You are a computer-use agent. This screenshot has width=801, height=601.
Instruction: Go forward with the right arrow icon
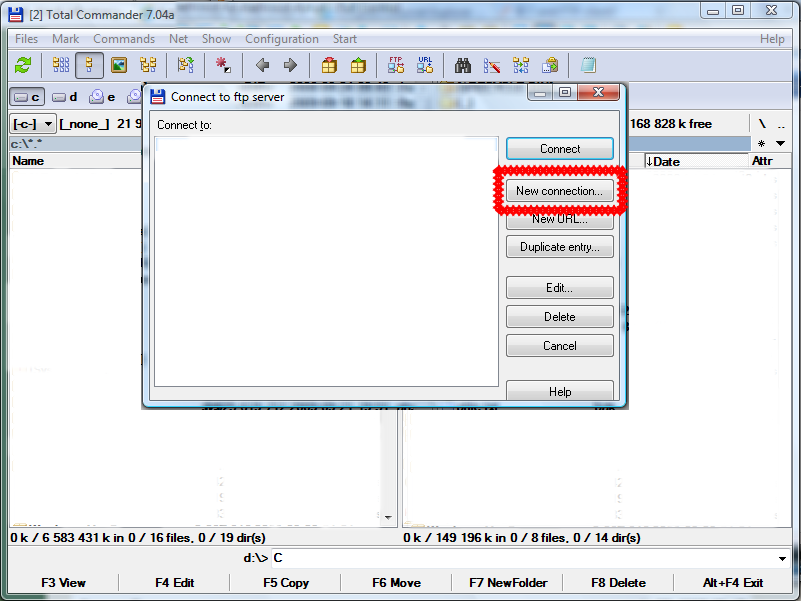[290, 65]
